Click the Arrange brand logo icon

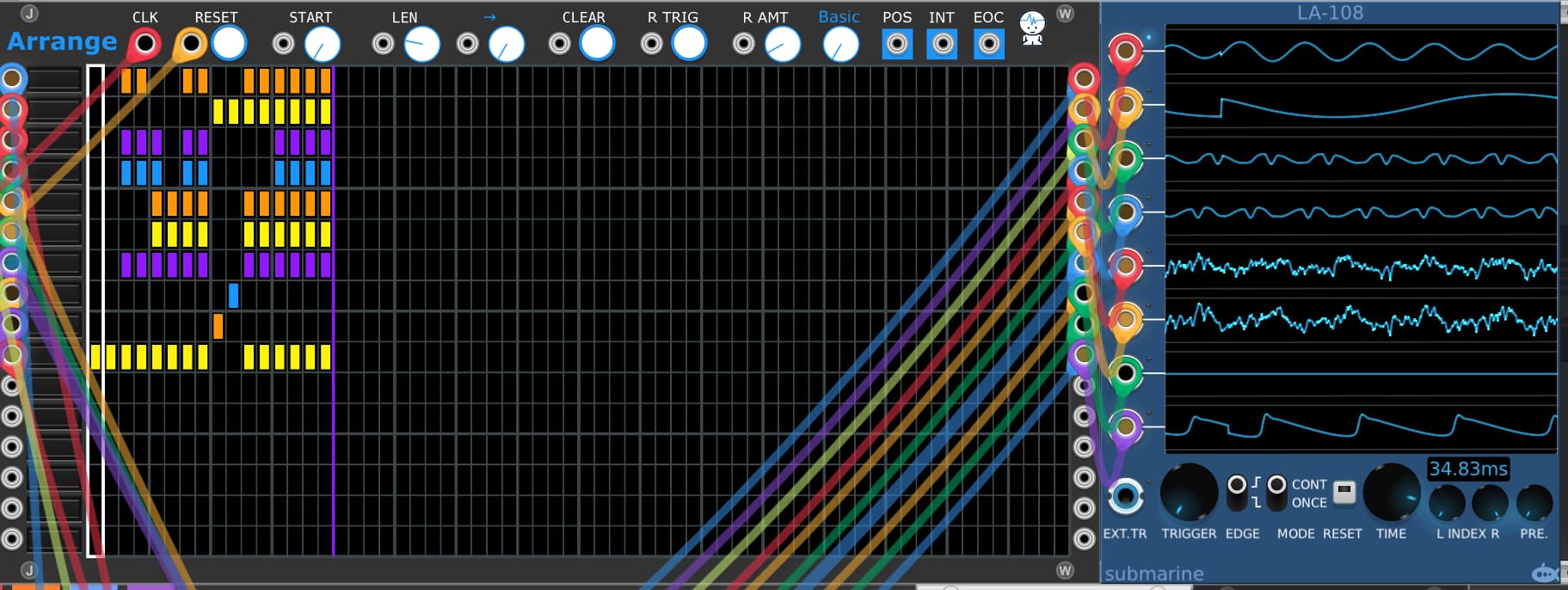1032,28
